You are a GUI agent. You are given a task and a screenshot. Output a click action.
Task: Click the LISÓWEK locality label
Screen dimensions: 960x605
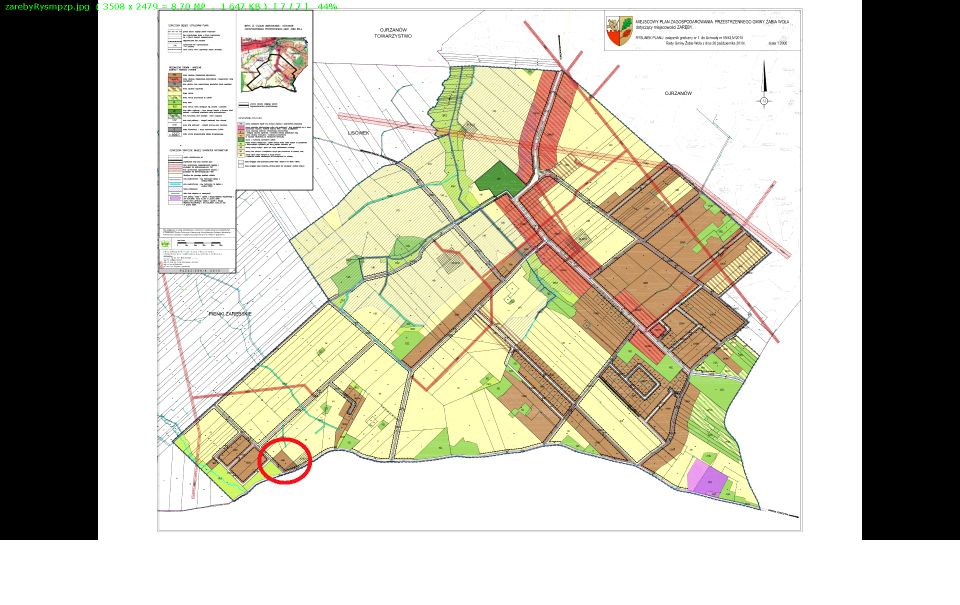tap(358, 132)
